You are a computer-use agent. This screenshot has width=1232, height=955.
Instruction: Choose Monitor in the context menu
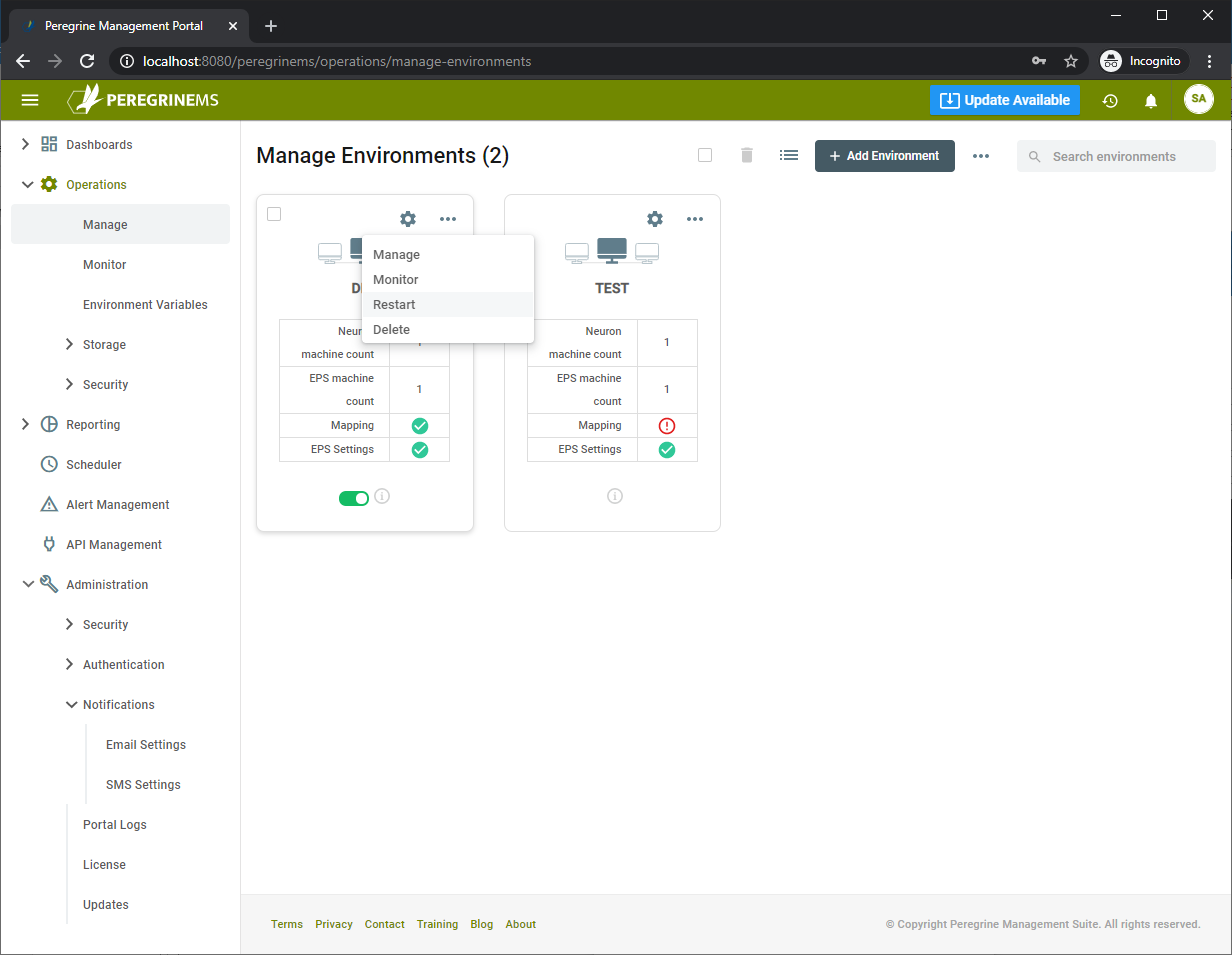pyautogui.click(x=448, y=280)
